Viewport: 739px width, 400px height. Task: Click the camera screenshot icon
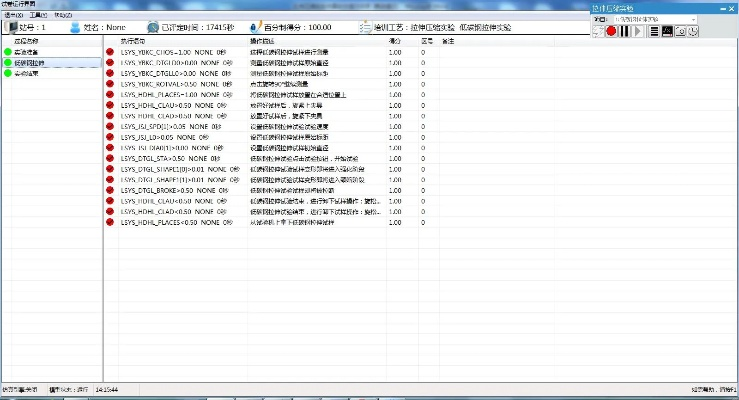(681, 32)
